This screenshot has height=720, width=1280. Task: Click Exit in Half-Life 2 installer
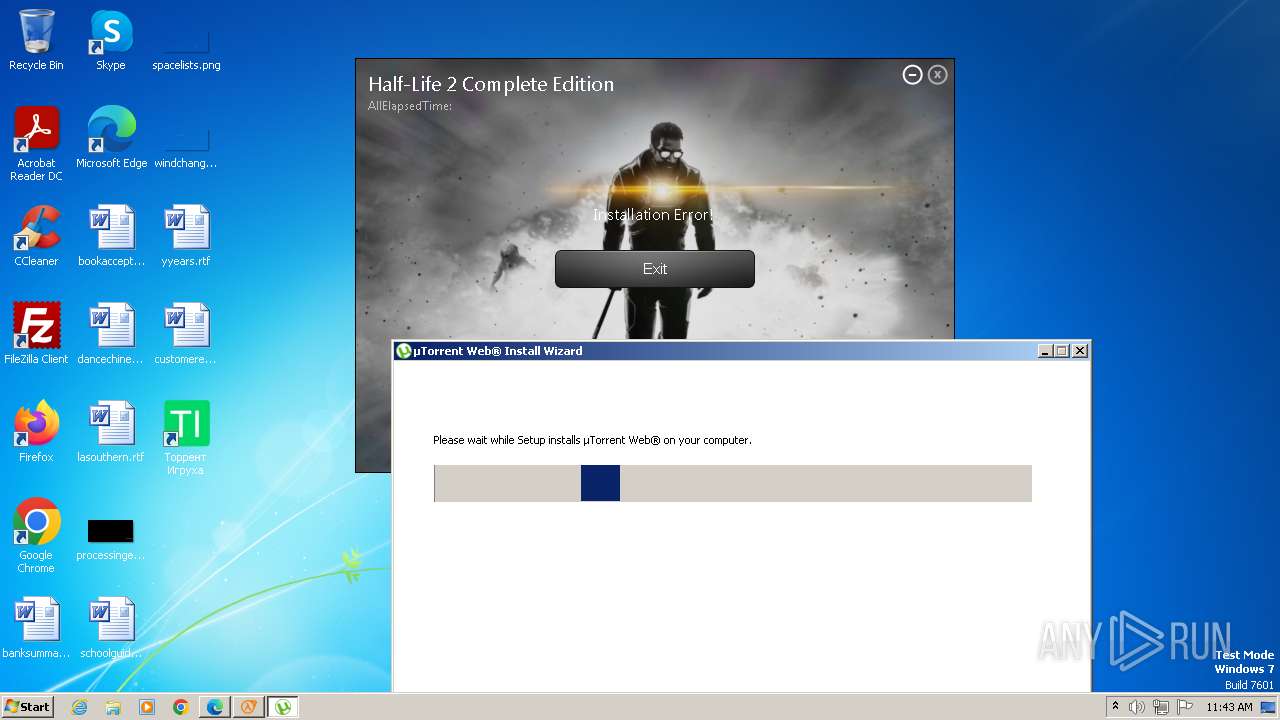655,269
